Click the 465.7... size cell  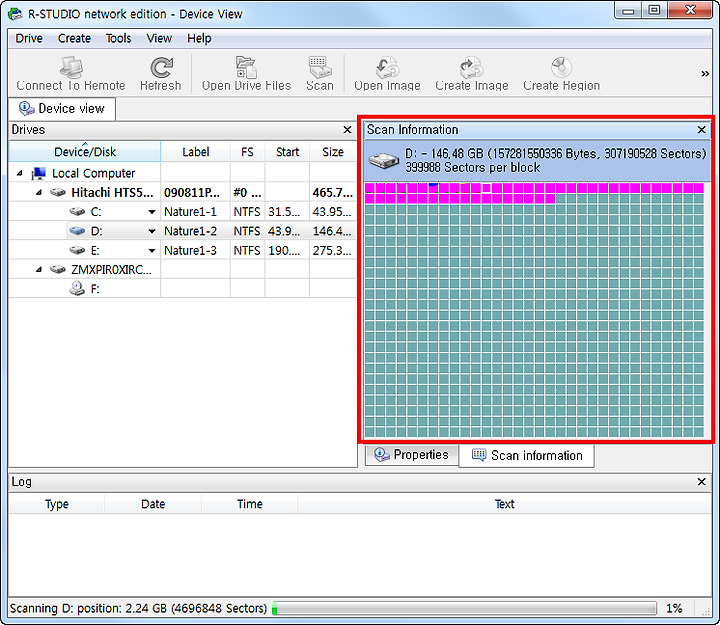pos(333,192)
